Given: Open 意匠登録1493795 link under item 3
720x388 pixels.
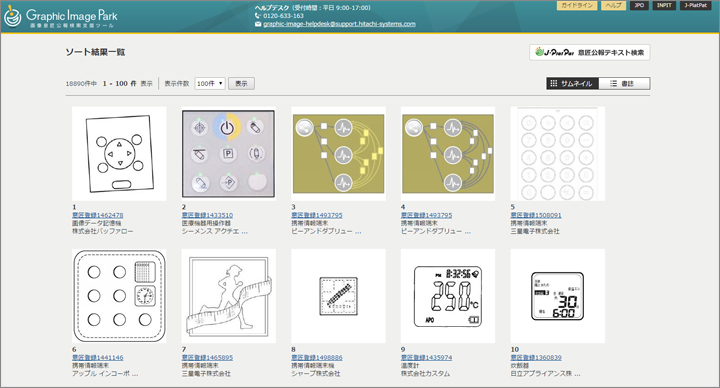Looking at the screenshot, I should click(317, 215).
